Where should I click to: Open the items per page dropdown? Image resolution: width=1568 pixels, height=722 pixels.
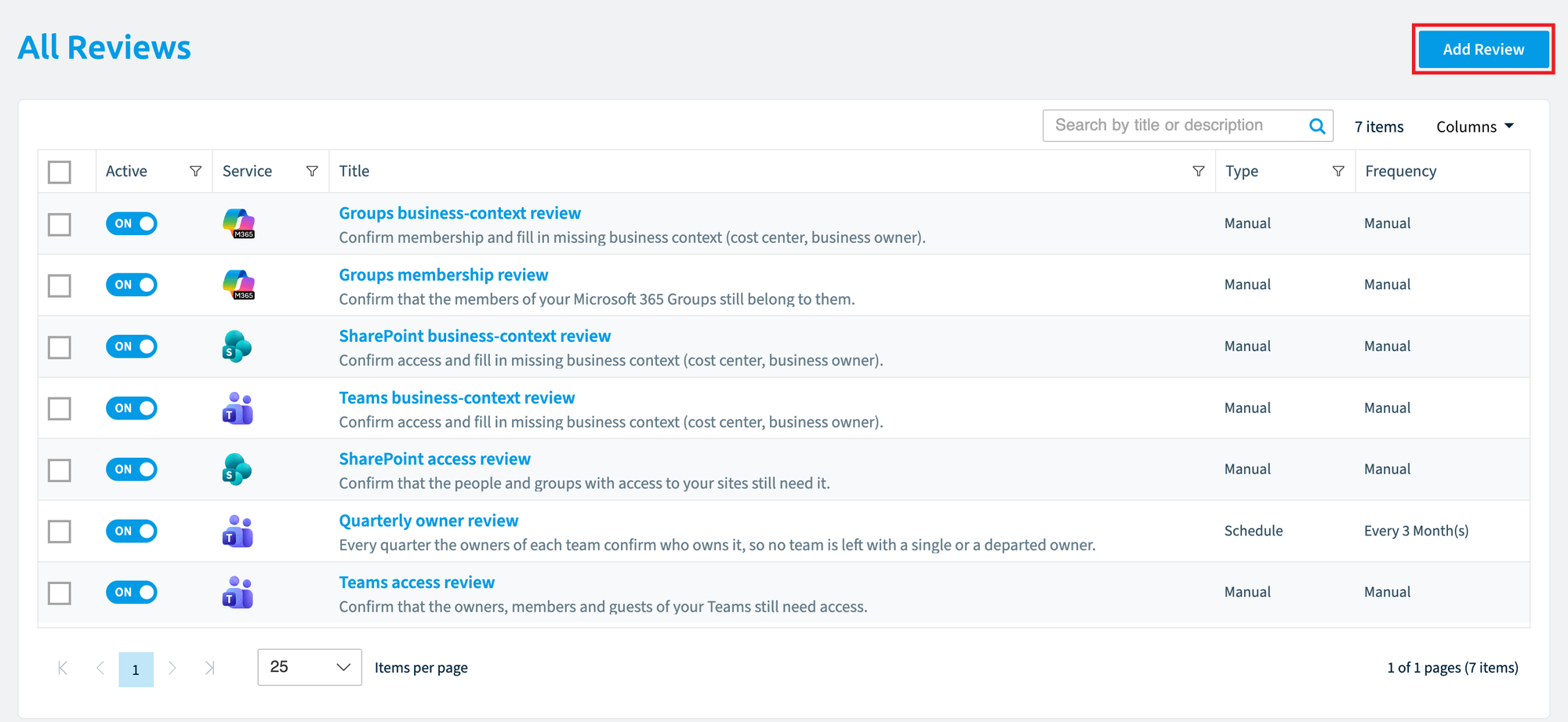click(x=310, y=667)
